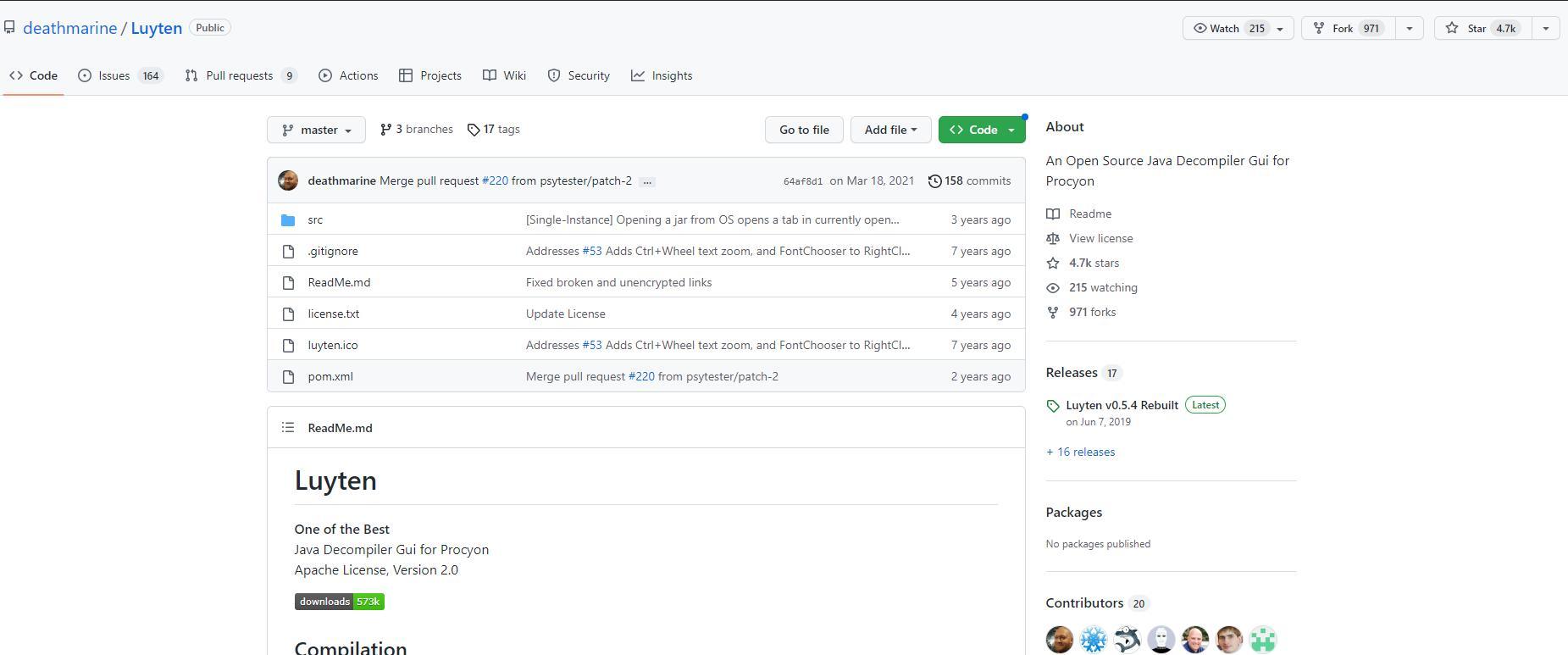View the 158 commits history

(969, 180)
